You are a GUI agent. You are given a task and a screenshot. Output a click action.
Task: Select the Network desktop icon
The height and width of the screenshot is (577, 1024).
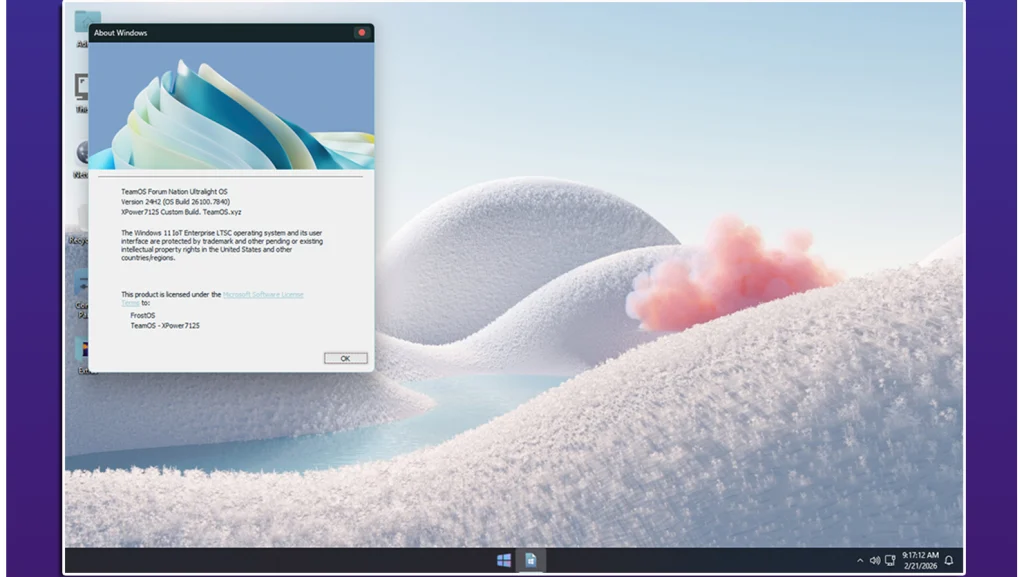click(81, 154)
